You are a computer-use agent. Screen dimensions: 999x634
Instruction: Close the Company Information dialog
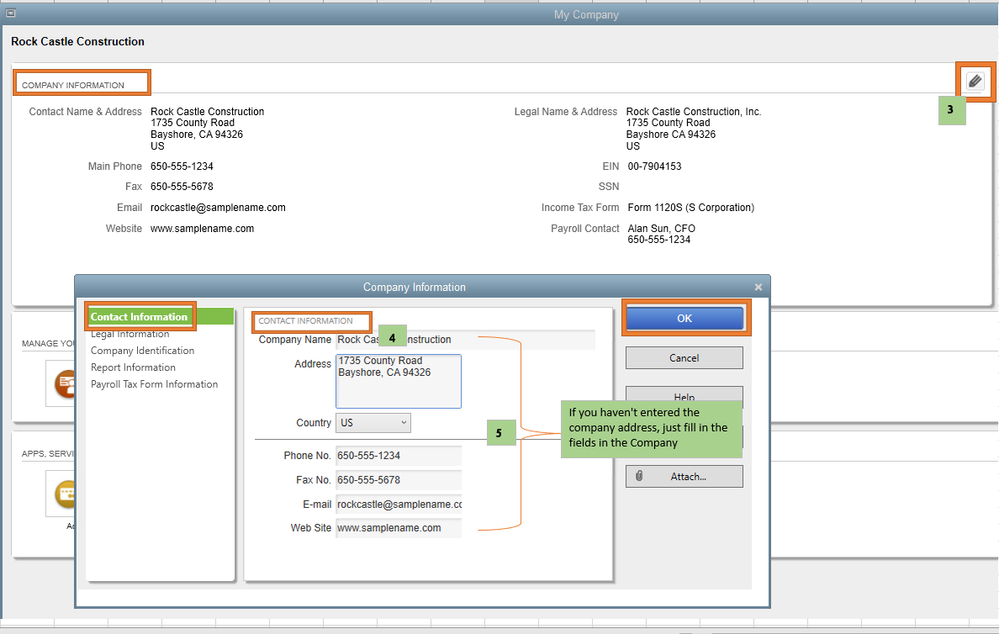tap(758, 287)
